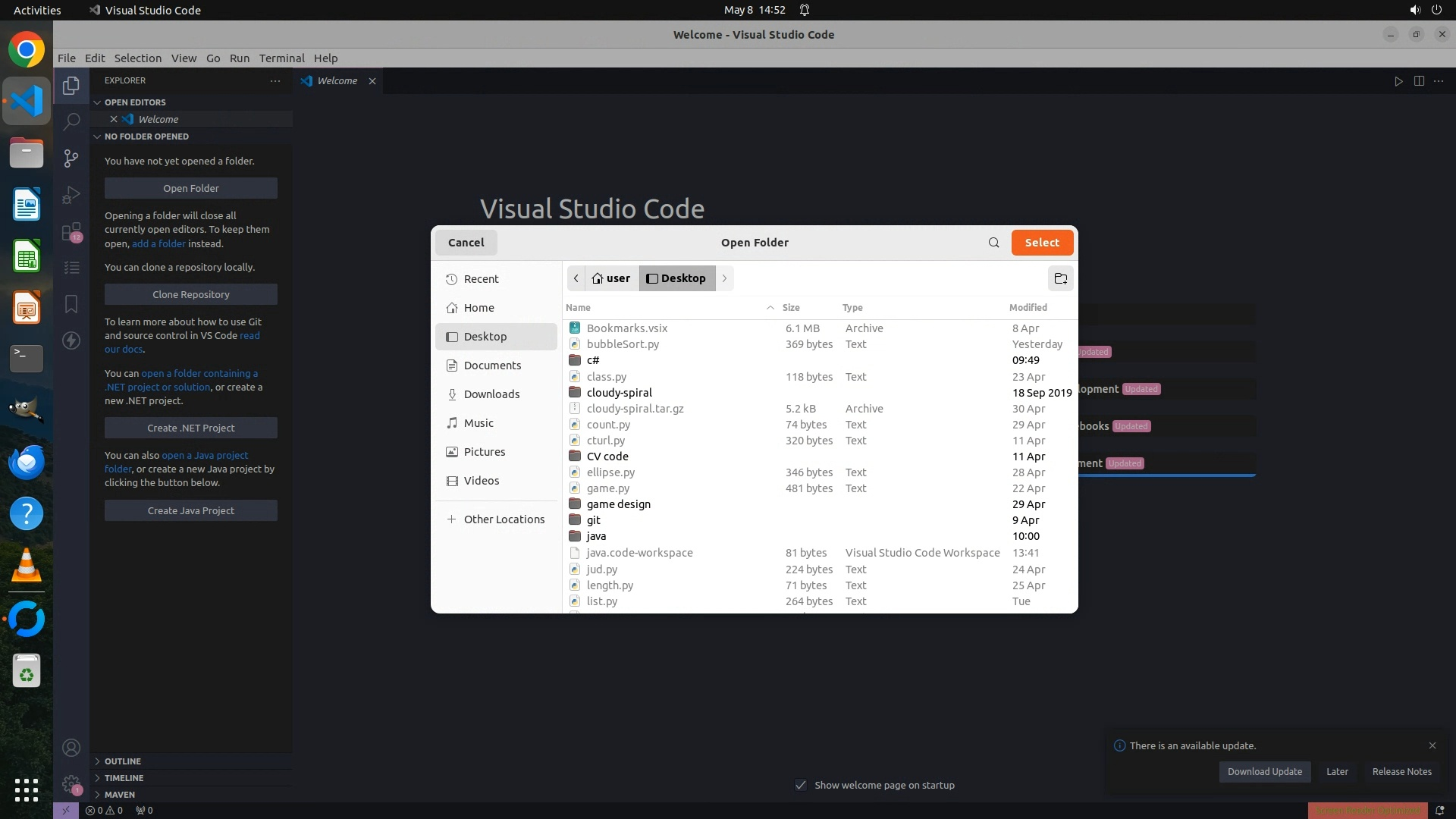Open the Extensions view icon

71,231
